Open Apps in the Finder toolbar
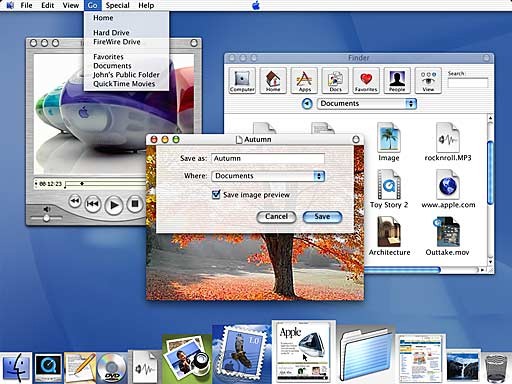 304,80
